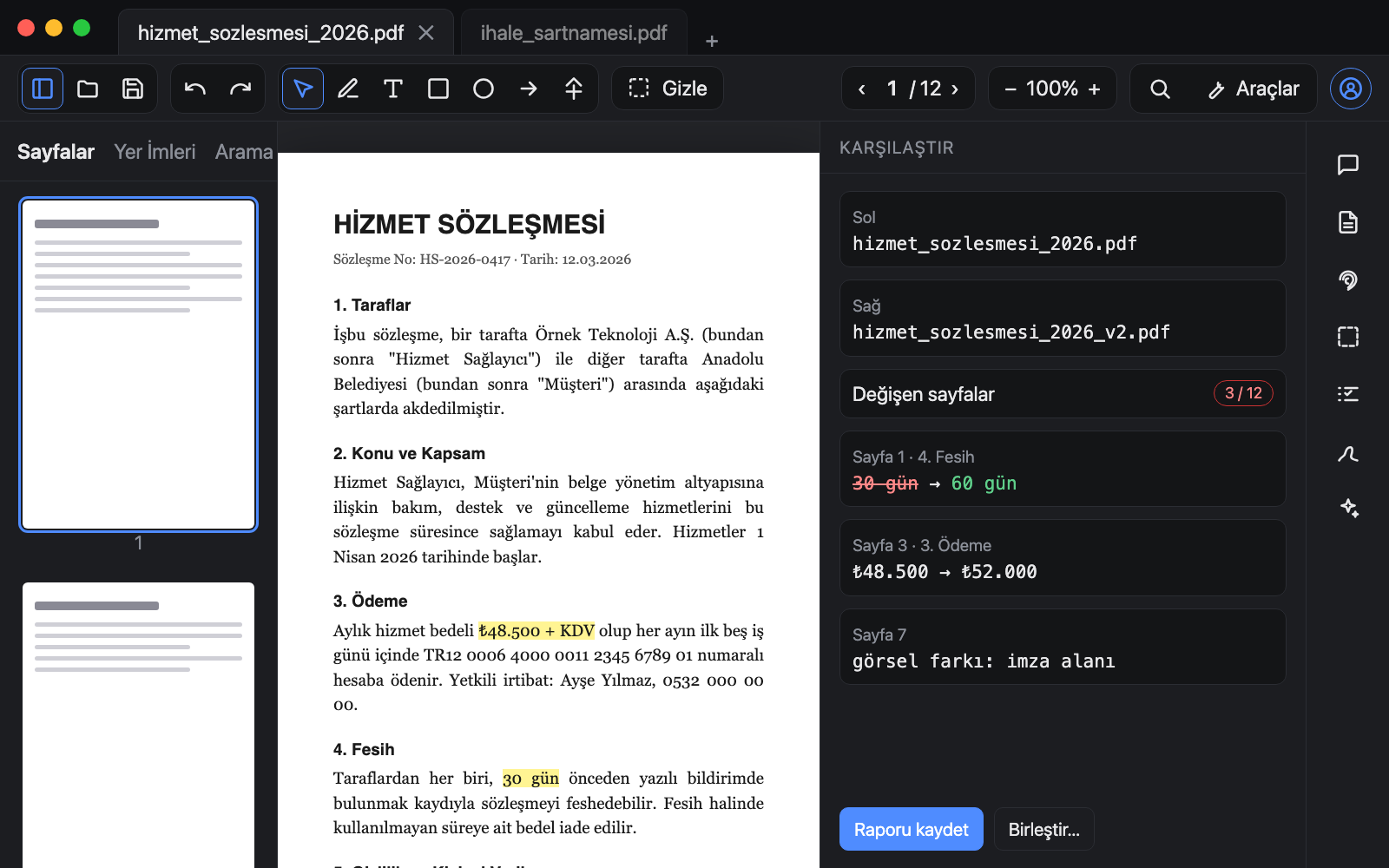Image resolution: width=1389 pixels, height=868 pixels.
Task: Click the highlighted ₺48.500 + KDV text
Action: [537, 631]
